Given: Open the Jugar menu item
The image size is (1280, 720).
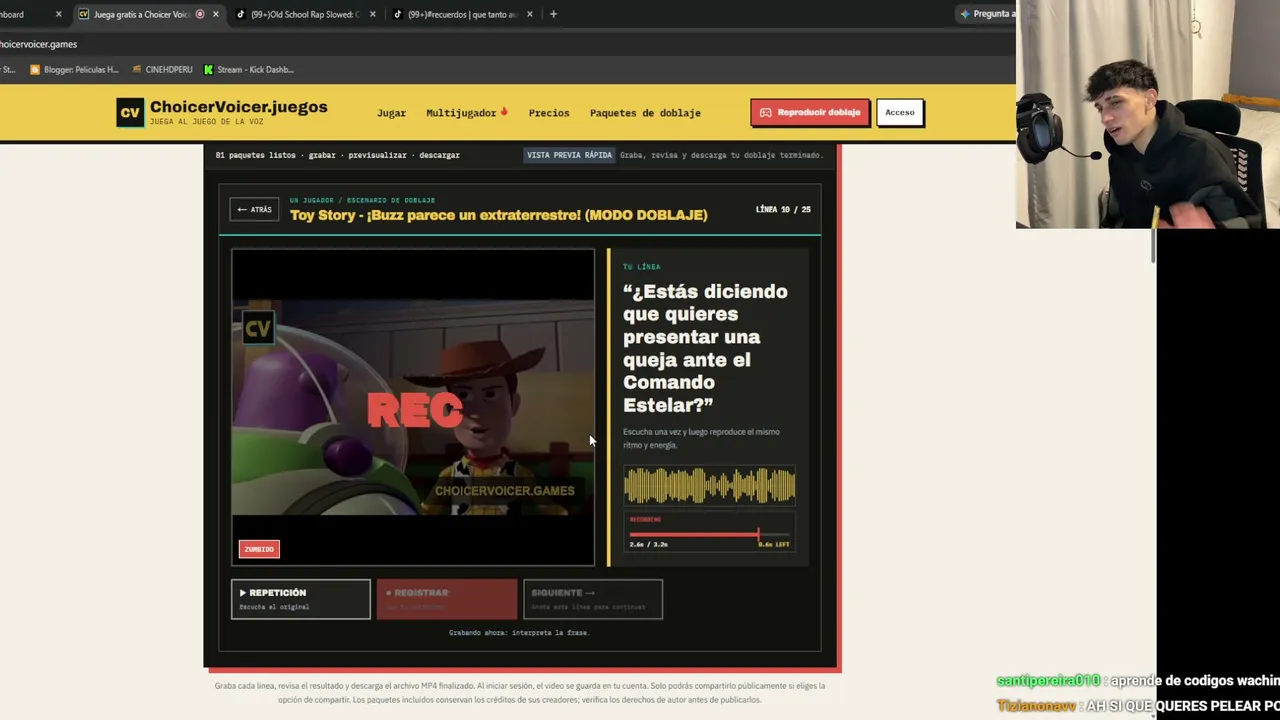Looking at the screenshot, I should [391, 113].
